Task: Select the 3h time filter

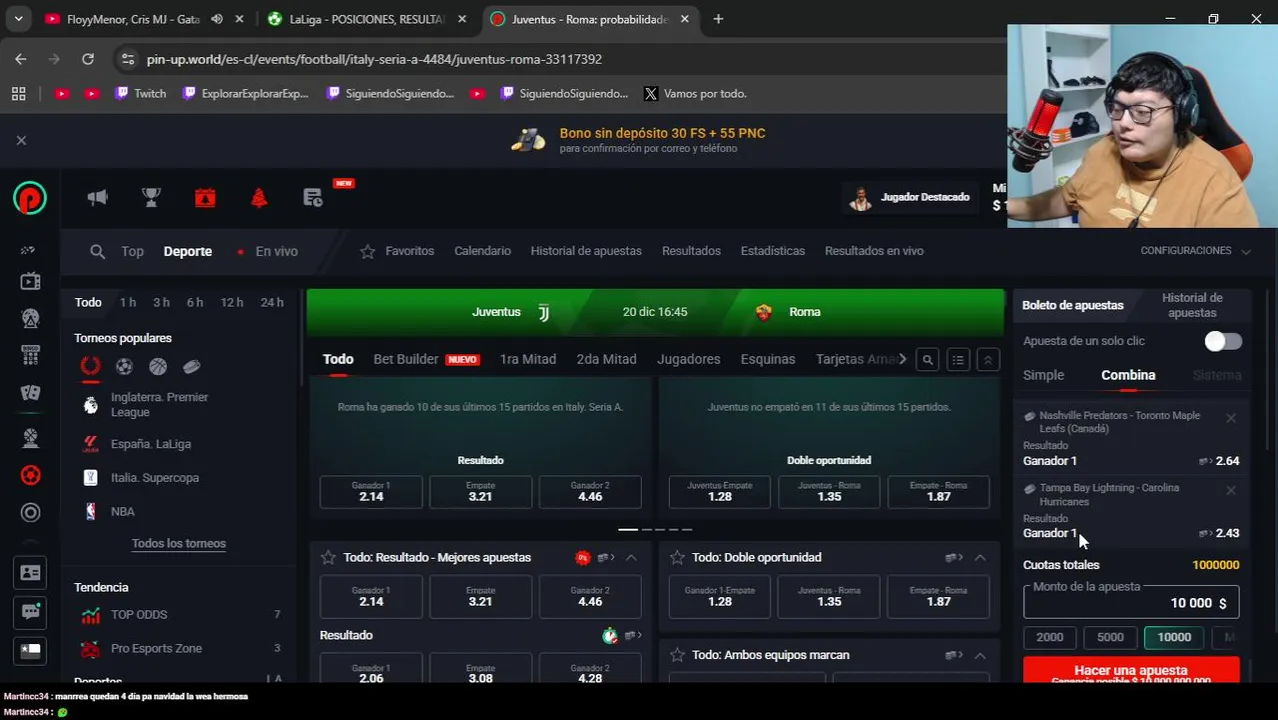Action: 161,302
